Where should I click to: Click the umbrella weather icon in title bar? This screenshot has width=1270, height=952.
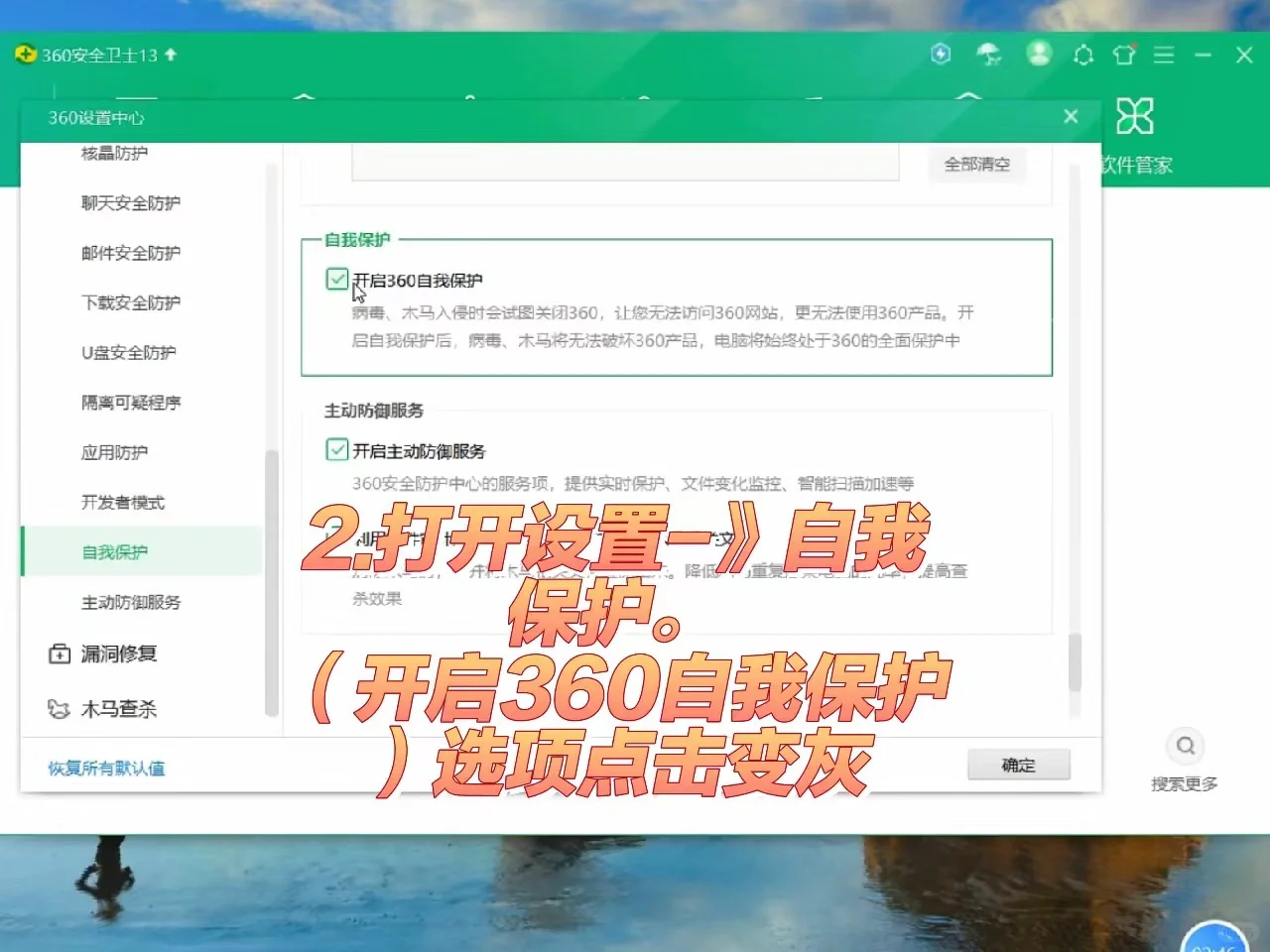coord(988,55)
